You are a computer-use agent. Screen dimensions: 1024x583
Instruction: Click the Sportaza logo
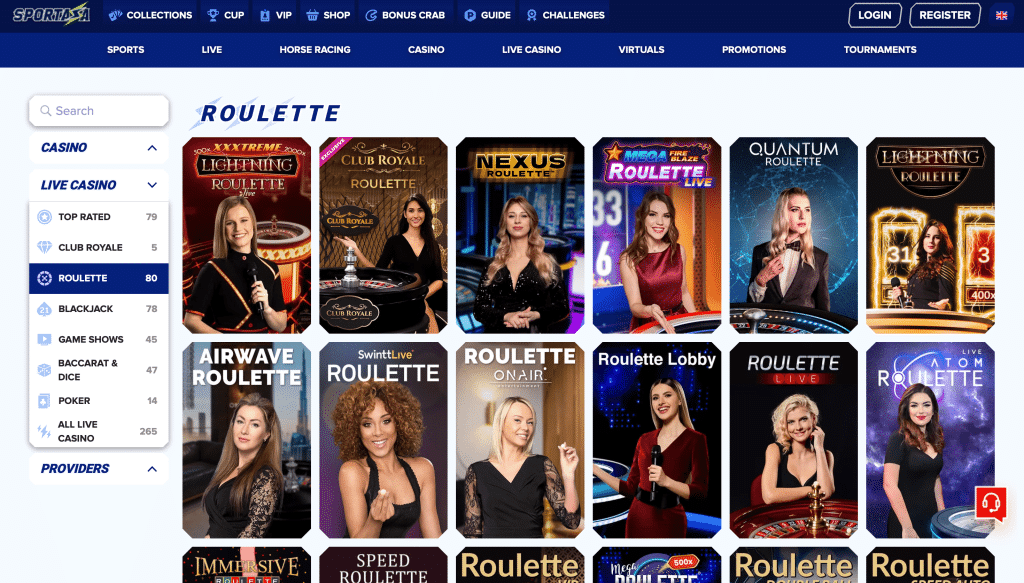[x=52, y=15]
